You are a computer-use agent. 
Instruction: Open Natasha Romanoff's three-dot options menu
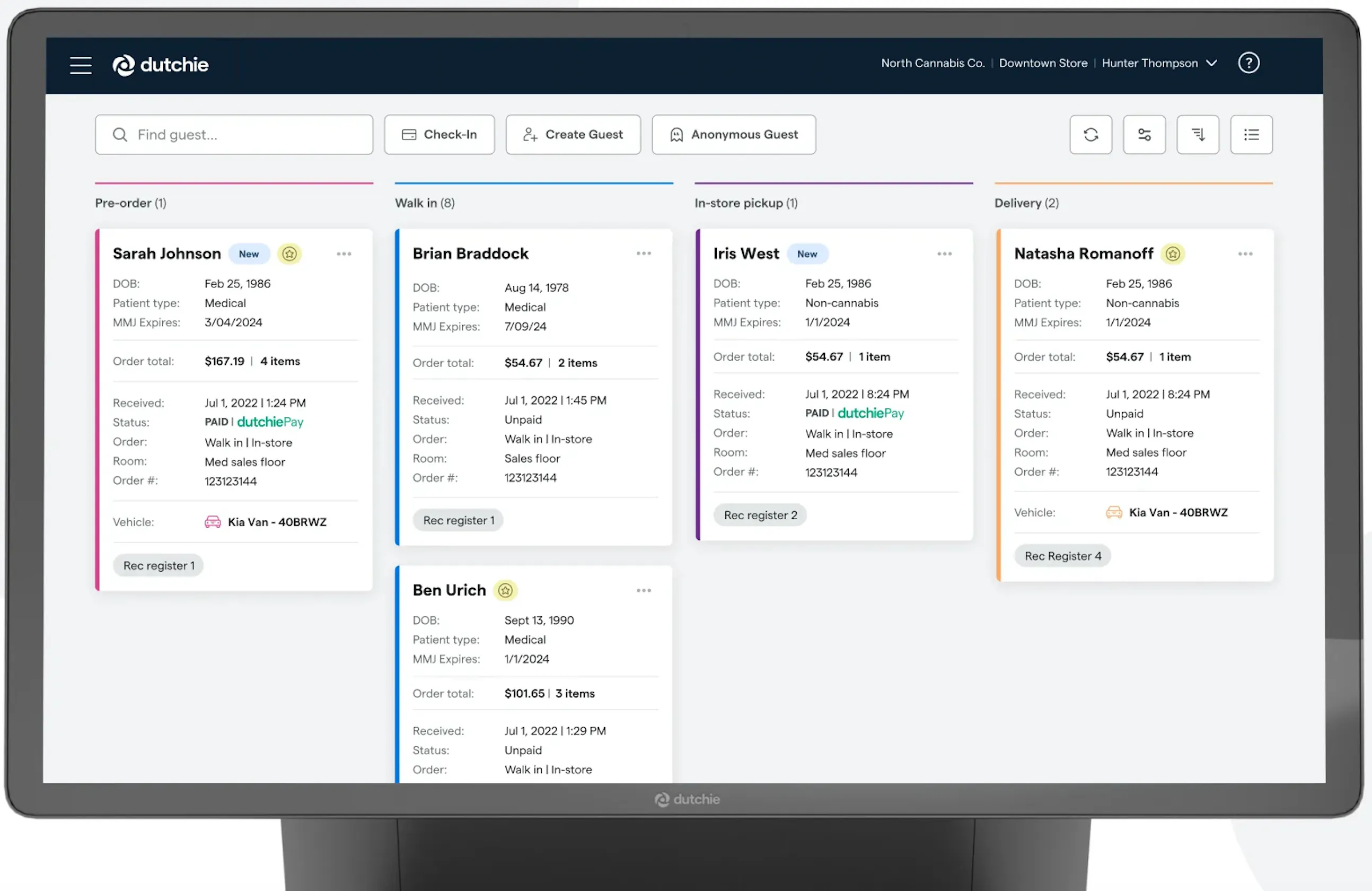click(x=1245, y=254)
